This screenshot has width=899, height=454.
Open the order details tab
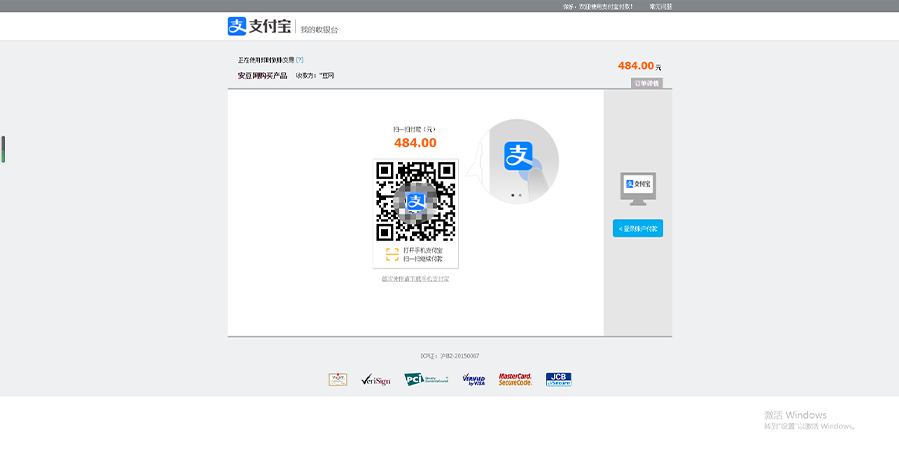click(x=647, y=83)
